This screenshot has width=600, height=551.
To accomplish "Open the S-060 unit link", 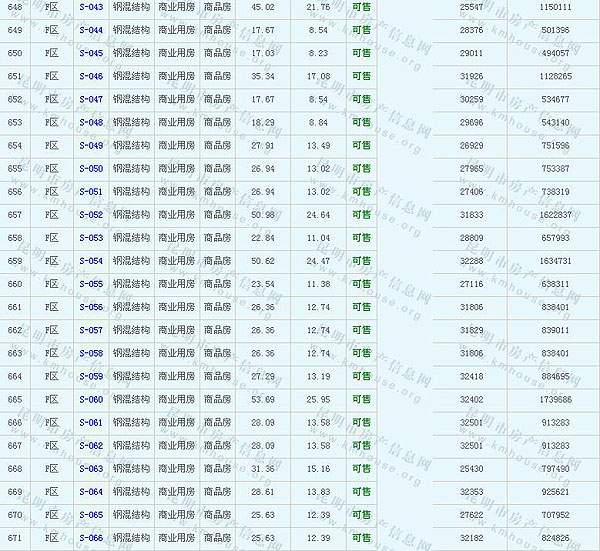I will point(91,400).
